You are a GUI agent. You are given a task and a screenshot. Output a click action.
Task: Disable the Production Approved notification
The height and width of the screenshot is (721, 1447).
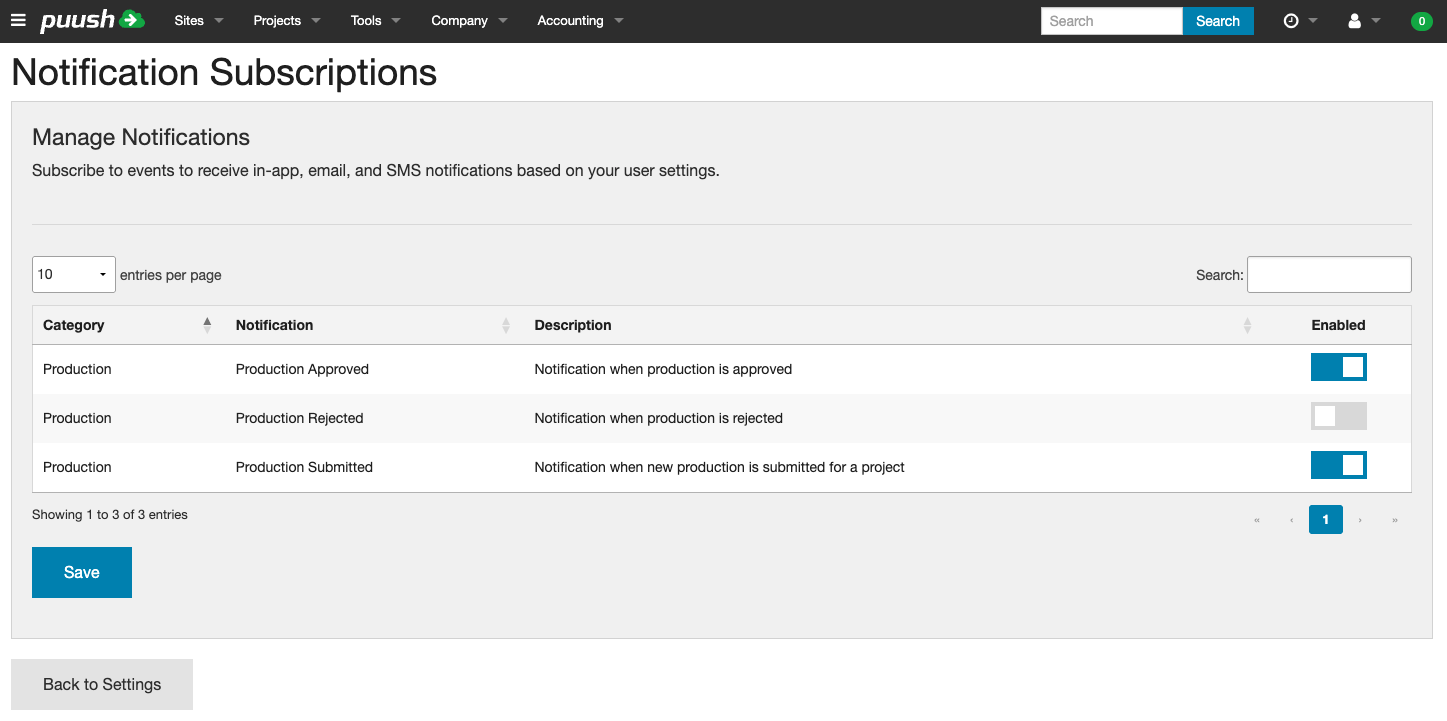(x=1338, y=367)
